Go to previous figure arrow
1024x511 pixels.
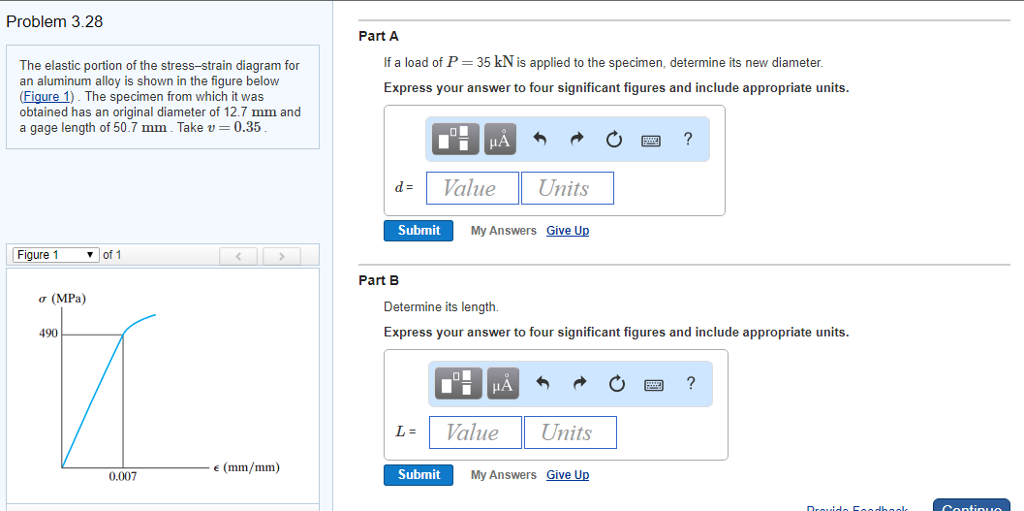click(238, 256)
